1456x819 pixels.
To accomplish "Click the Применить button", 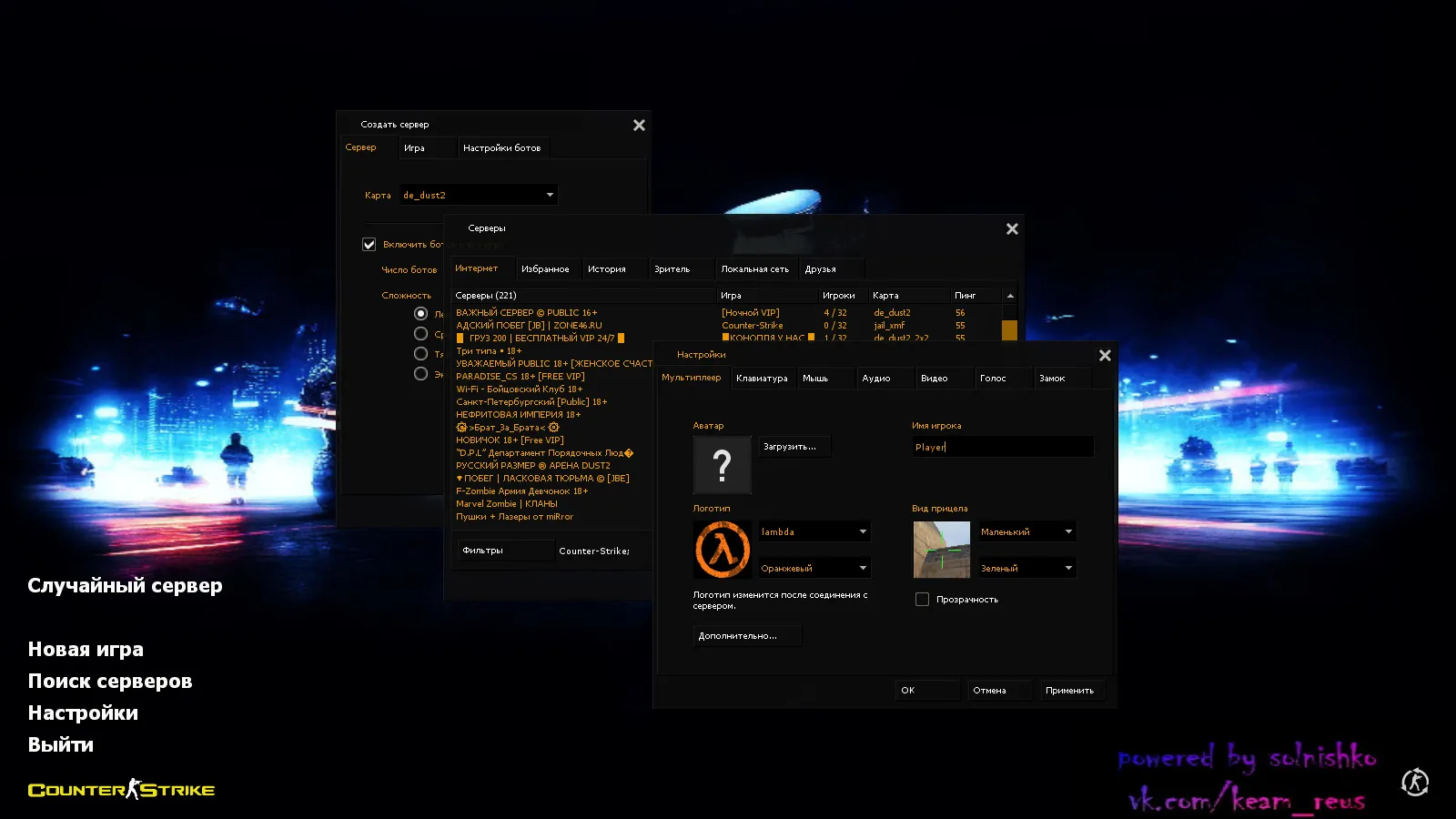I will point(1071,690).
